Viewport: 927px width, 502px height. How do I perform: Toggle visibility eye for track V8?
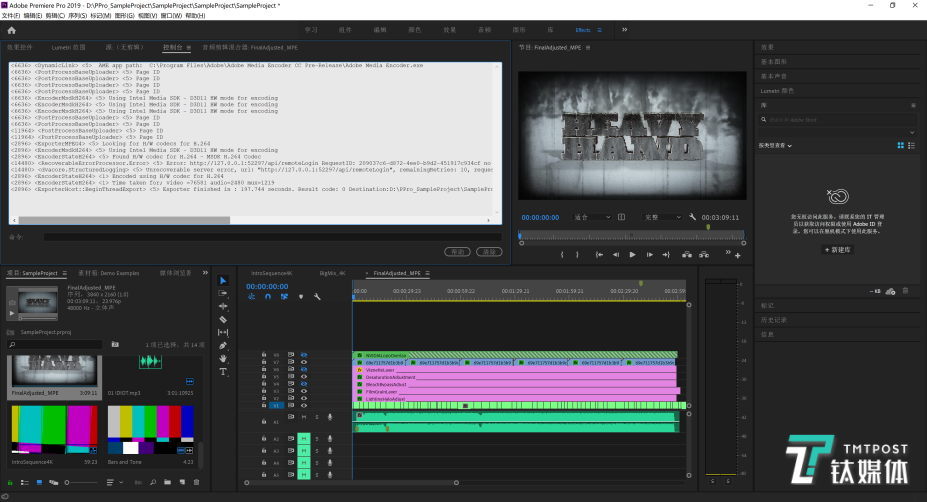[x=303, y=355]
